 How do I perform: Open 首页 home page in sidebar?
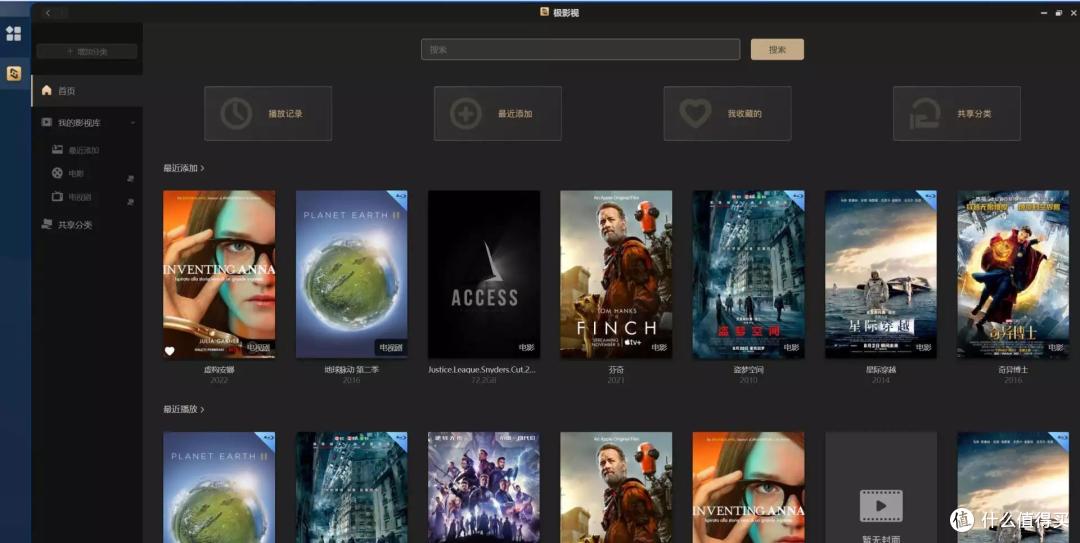[87, 91]
